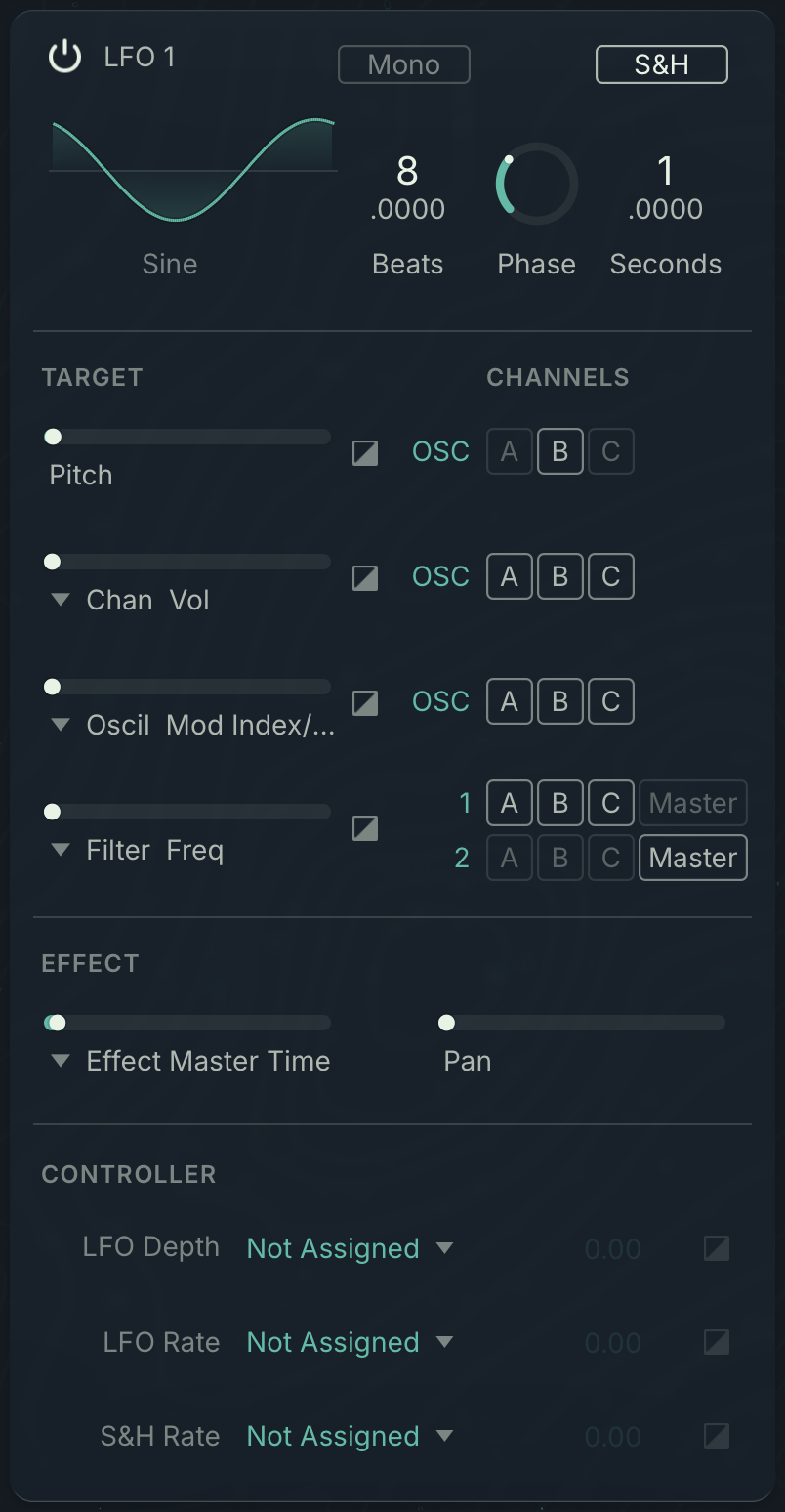Enable Master on Filter Freq row 2
Screen dimensions: 785x1512
[x=692, y=858]
